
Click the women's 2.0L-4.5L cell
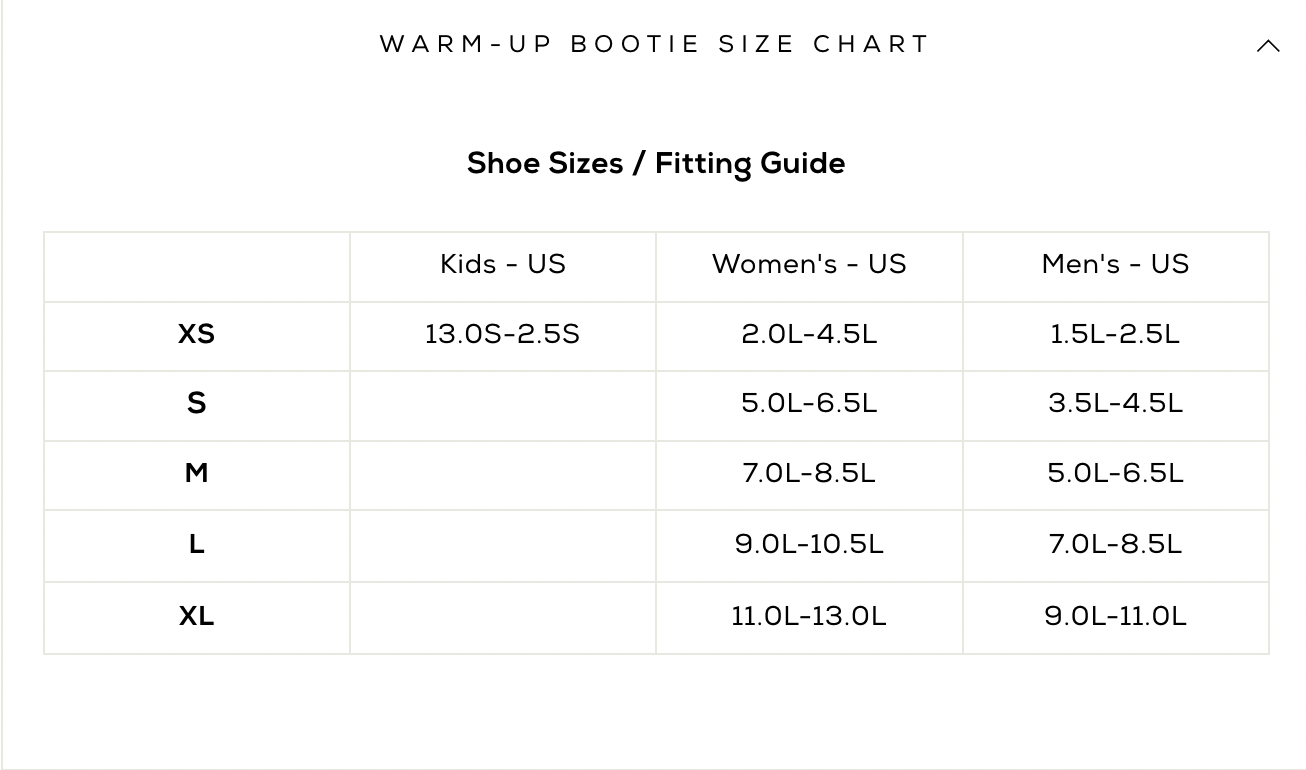click(x=809, y=334)
